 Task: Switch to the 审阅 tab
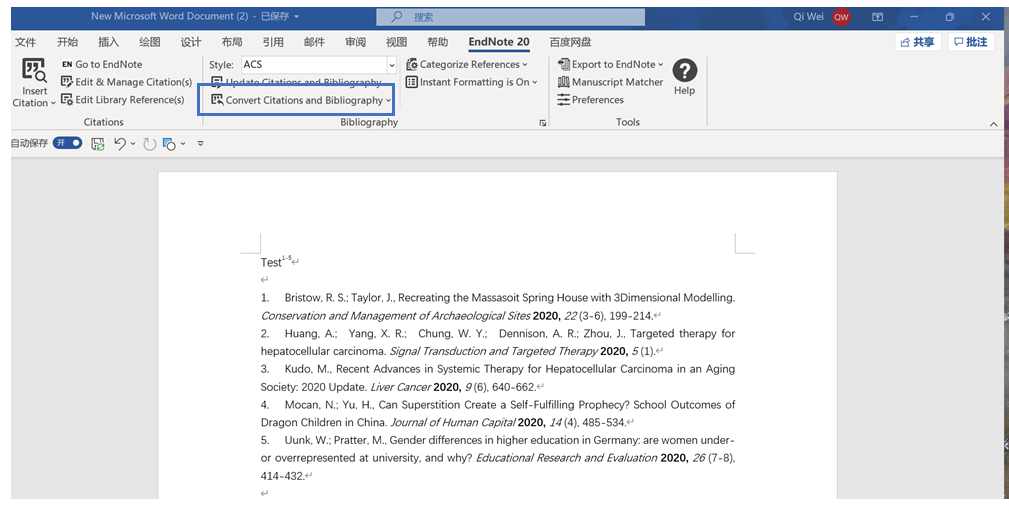[x=355, y=42]
